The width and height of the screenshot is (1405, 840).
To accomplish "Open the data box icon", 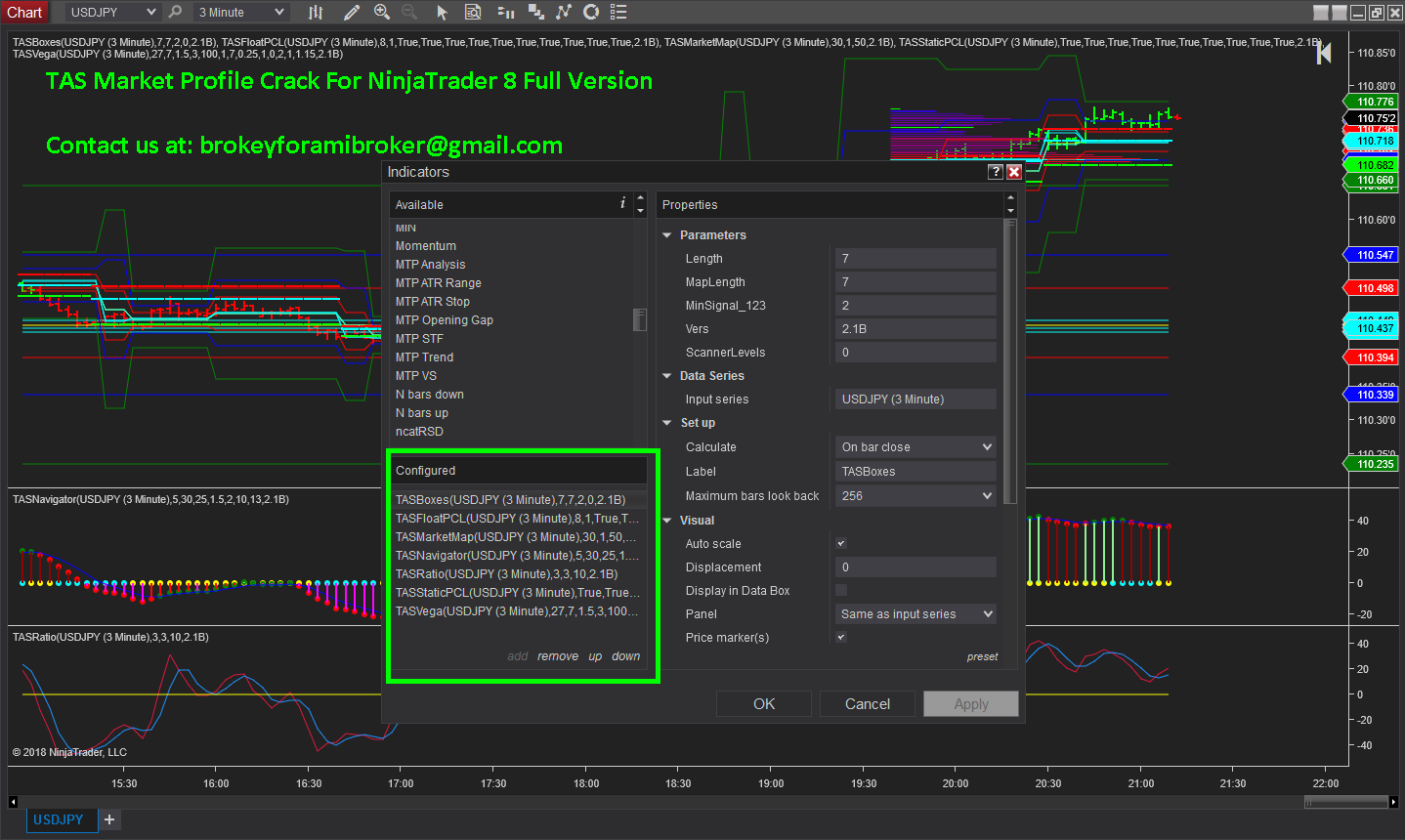I will click(x=473, y=12).
